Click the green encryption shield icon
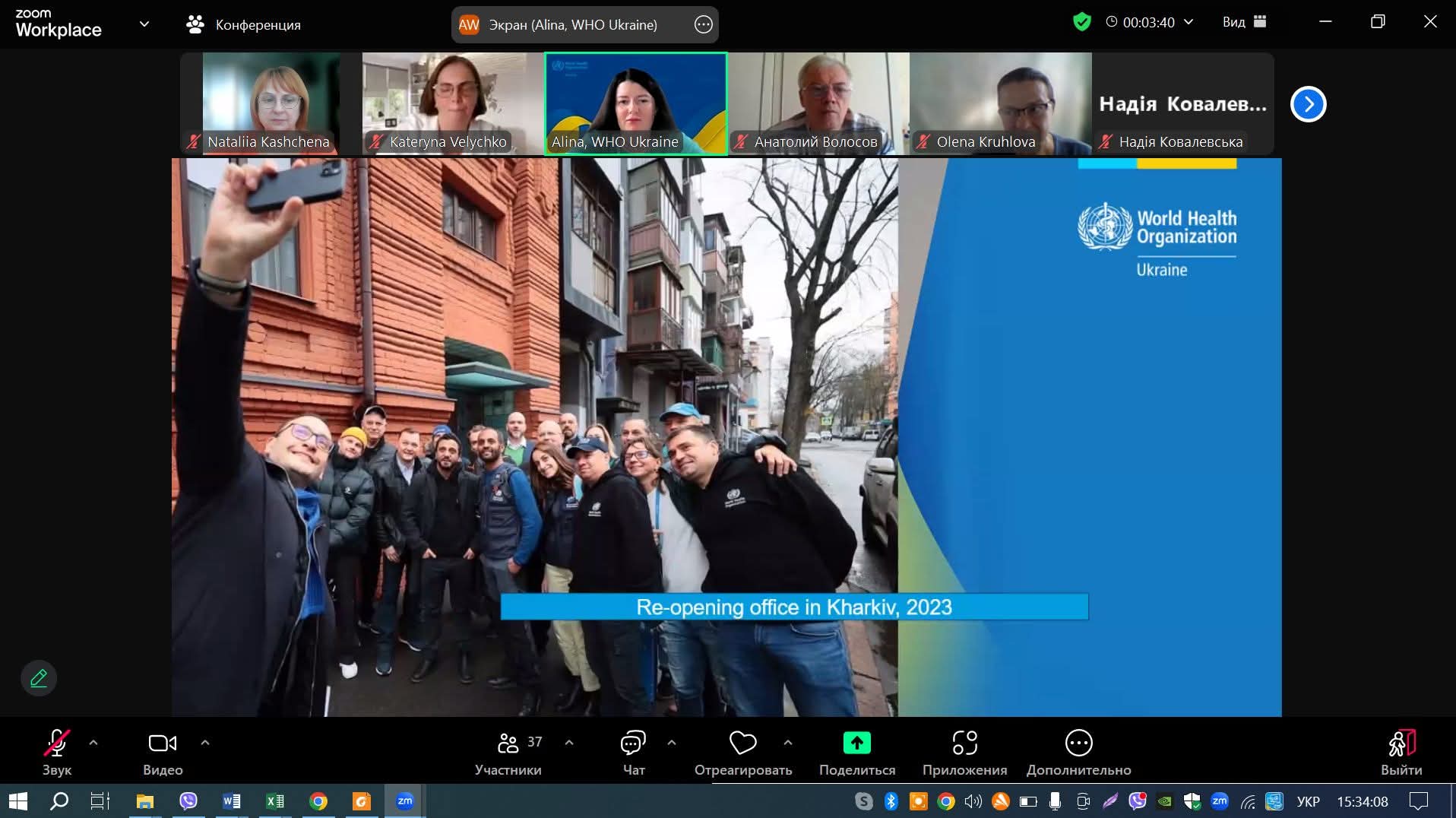Screen dimensions: 1456x818 click(1081, 22)
